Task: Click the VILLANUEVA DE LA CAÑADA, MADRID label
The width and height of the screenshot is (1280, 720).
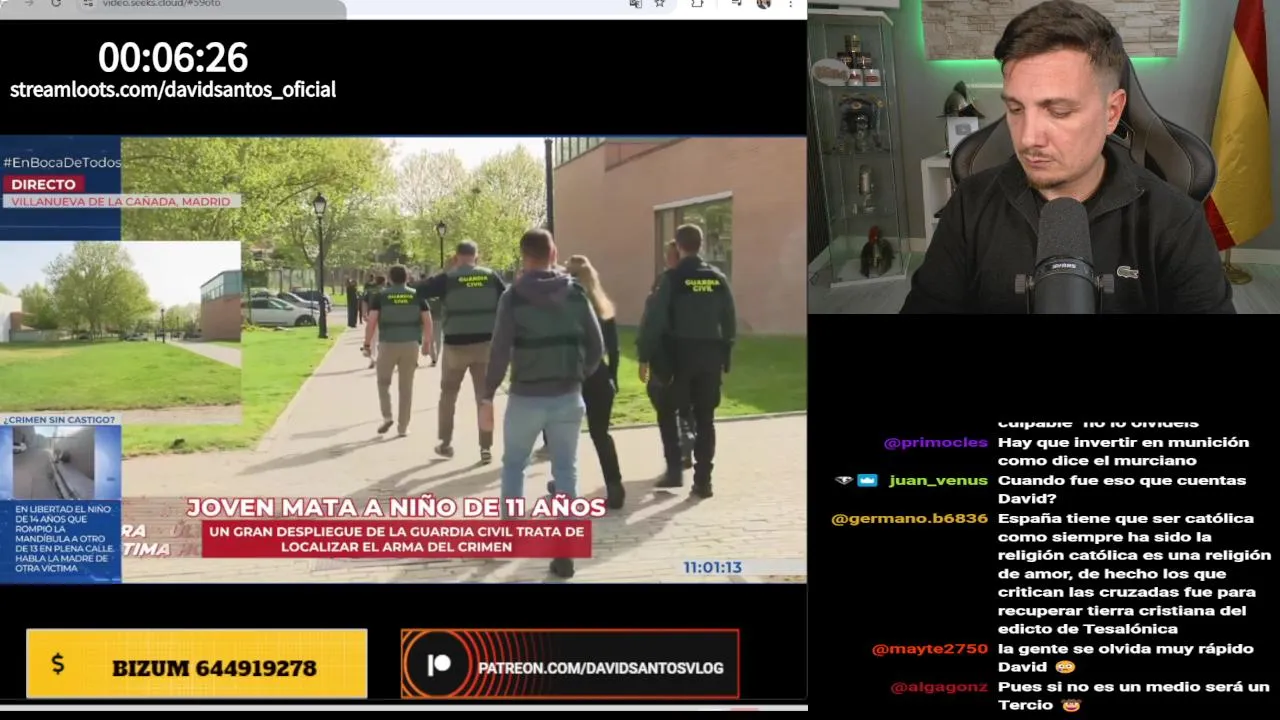Action: click(121, 202)
